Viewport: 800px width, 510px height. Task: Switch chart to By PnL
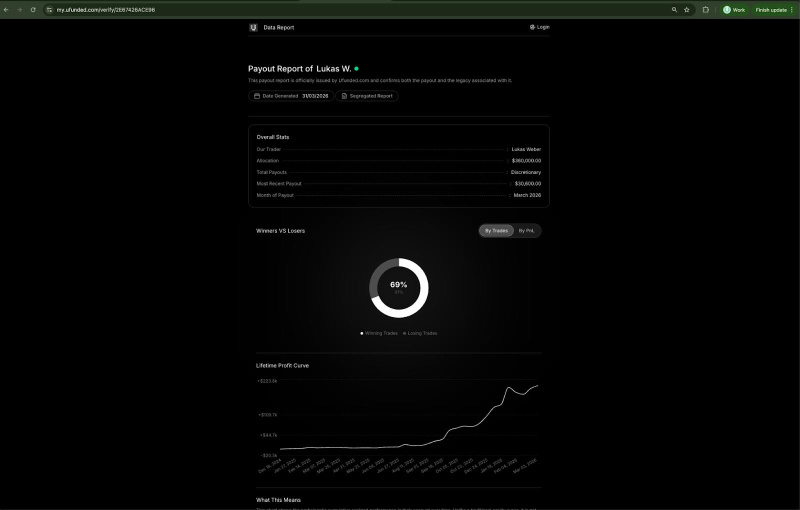(x=526, y=231)
